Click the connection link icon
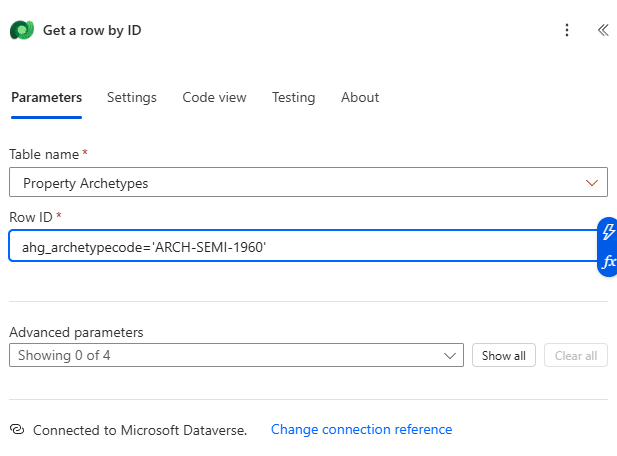 17,429
